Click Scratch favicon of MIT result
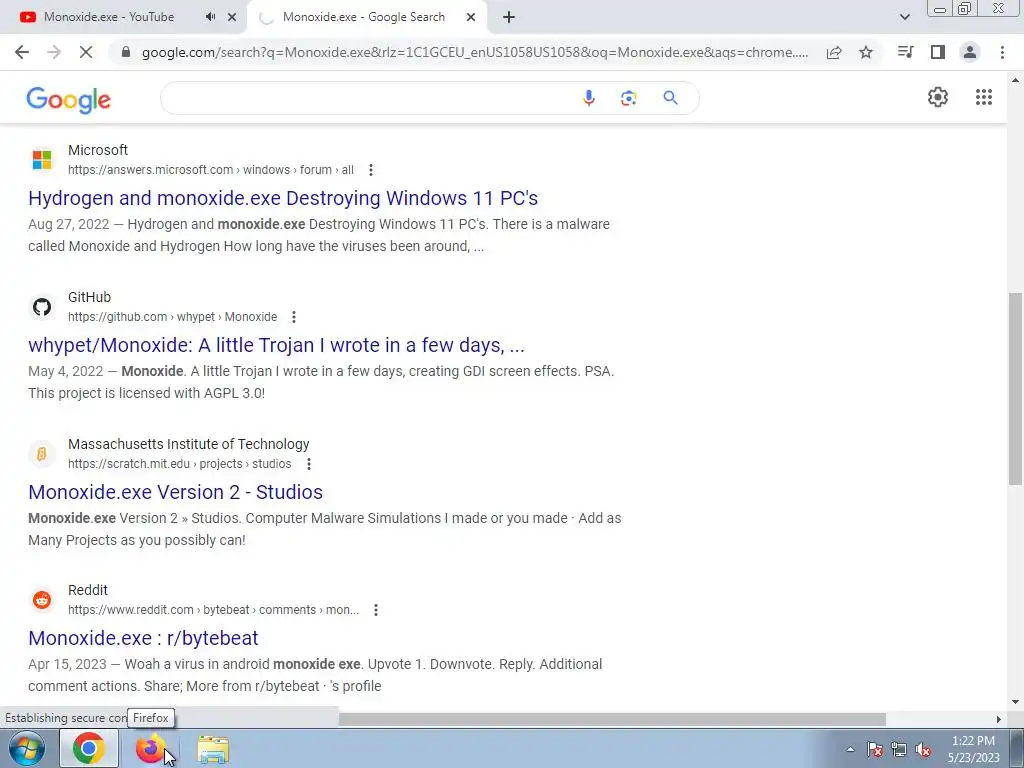This screenshot has height=768, width=1024. [42, 453]
